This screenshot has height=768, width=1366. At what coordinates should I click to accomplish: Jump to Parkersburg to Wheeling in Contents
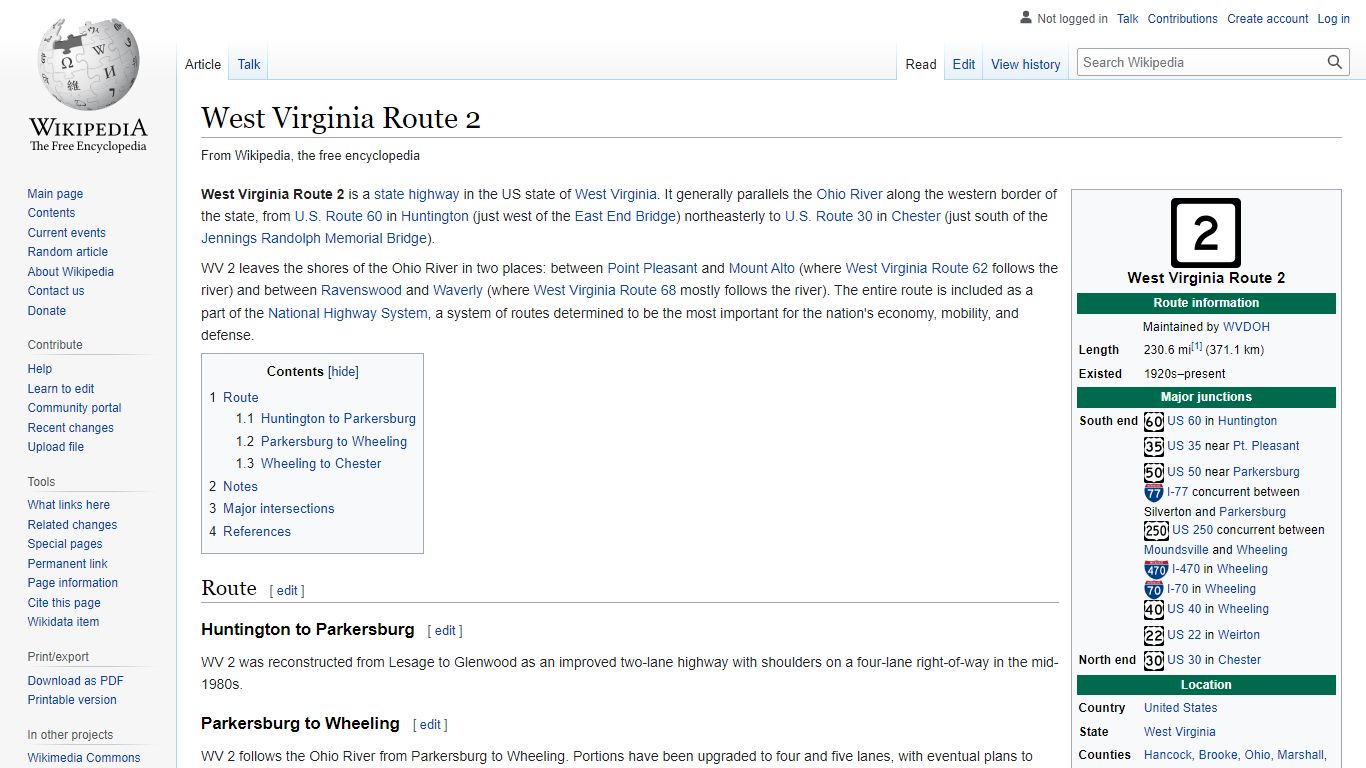[x=334, y=441]
